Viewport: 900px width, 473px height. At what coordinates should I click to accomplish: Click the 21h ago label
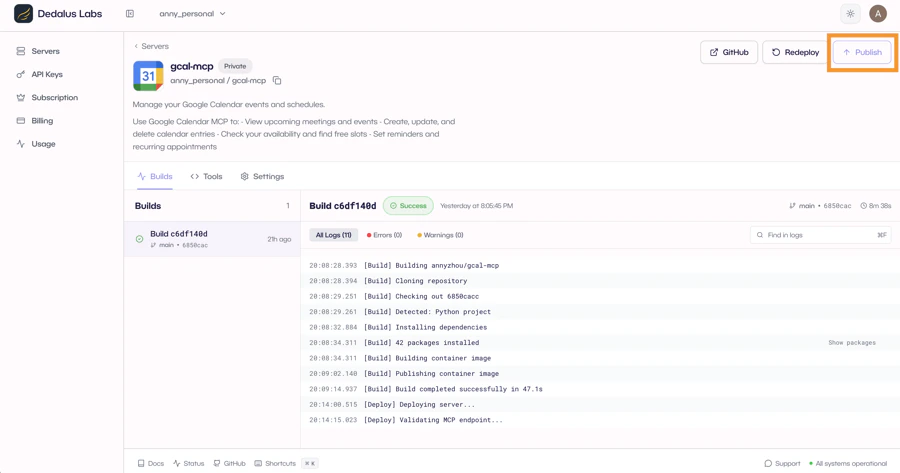(279, 239)
